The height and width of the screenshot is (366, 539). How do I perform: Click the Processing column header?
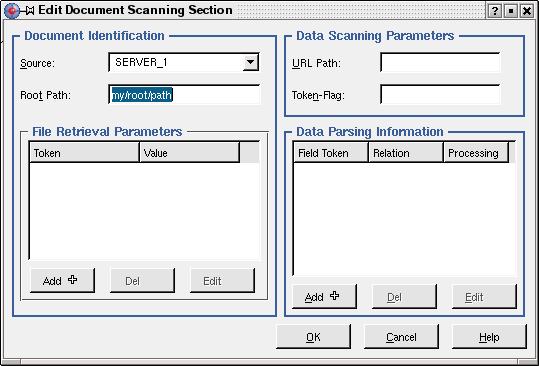pos(476,153)
